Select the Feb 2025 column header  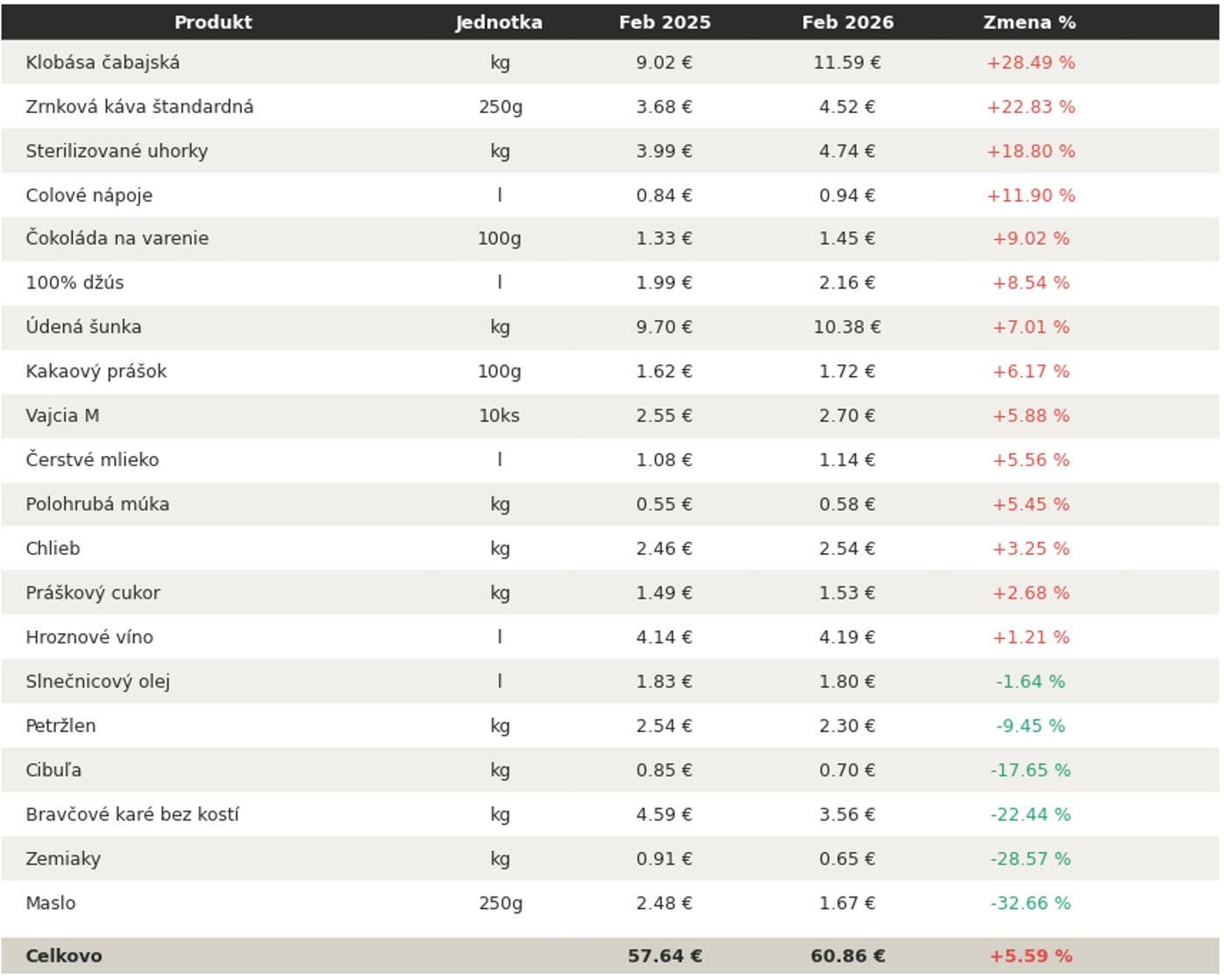tap(665, 22)
